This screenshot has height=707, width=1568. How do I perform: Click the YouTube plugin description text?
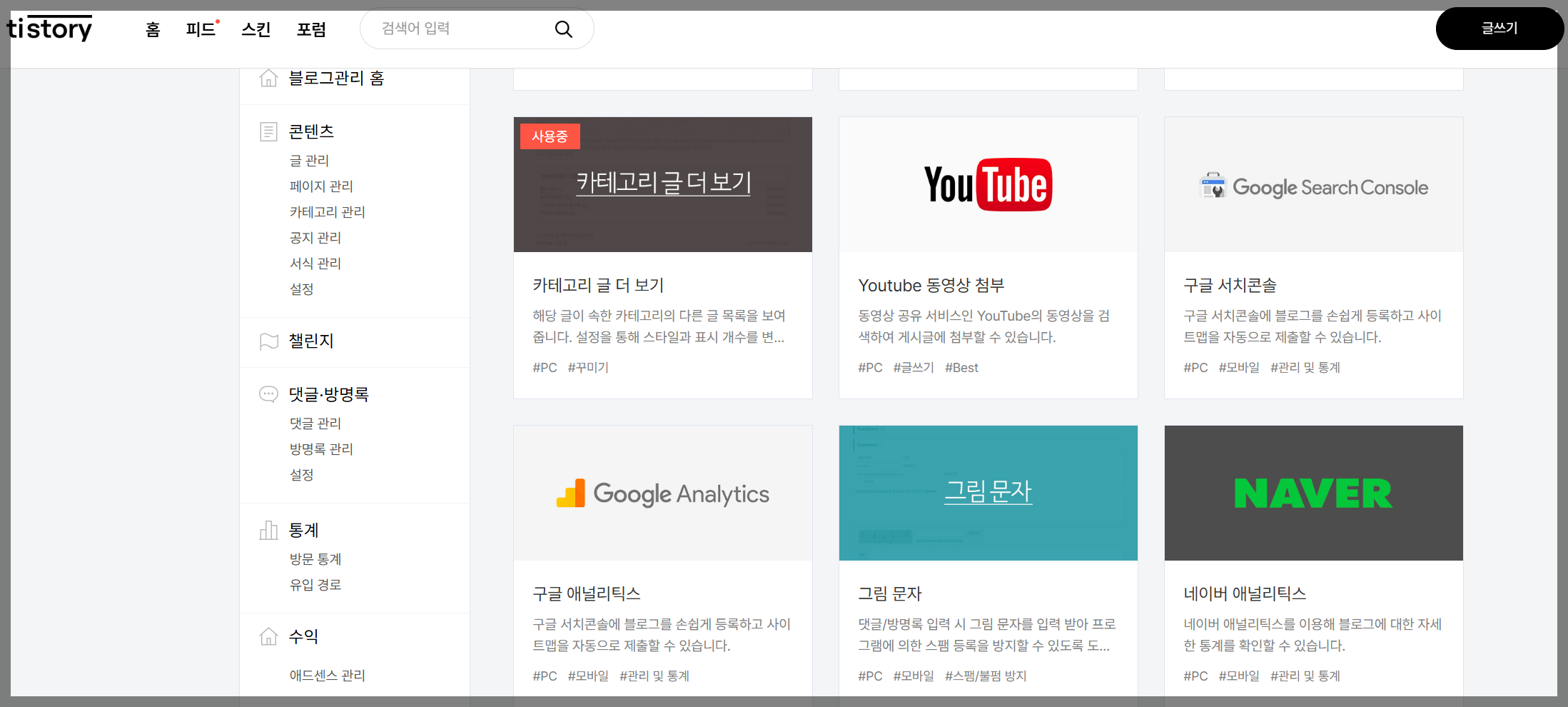pos(983,326)
